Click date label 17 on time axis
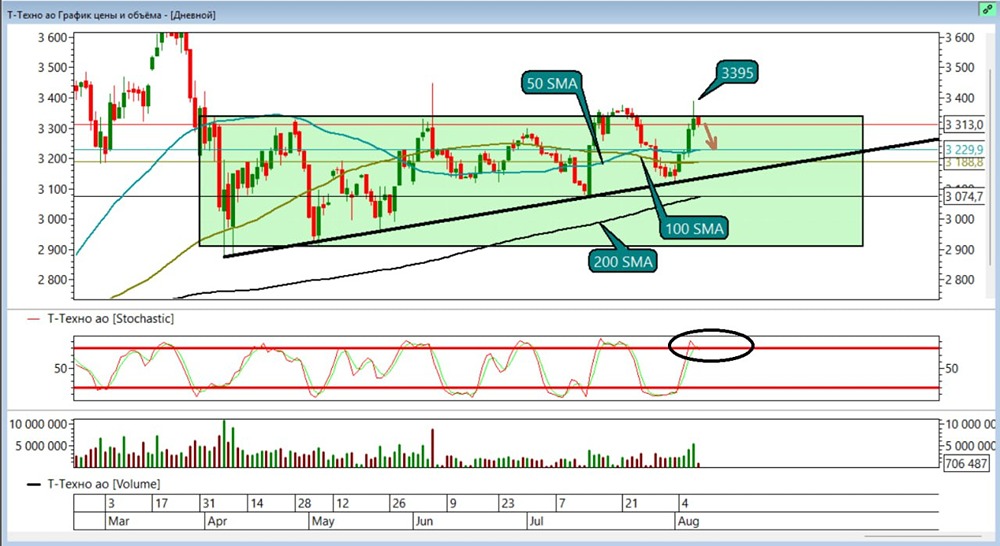1000x546 pixels. [x=161, y=503]
